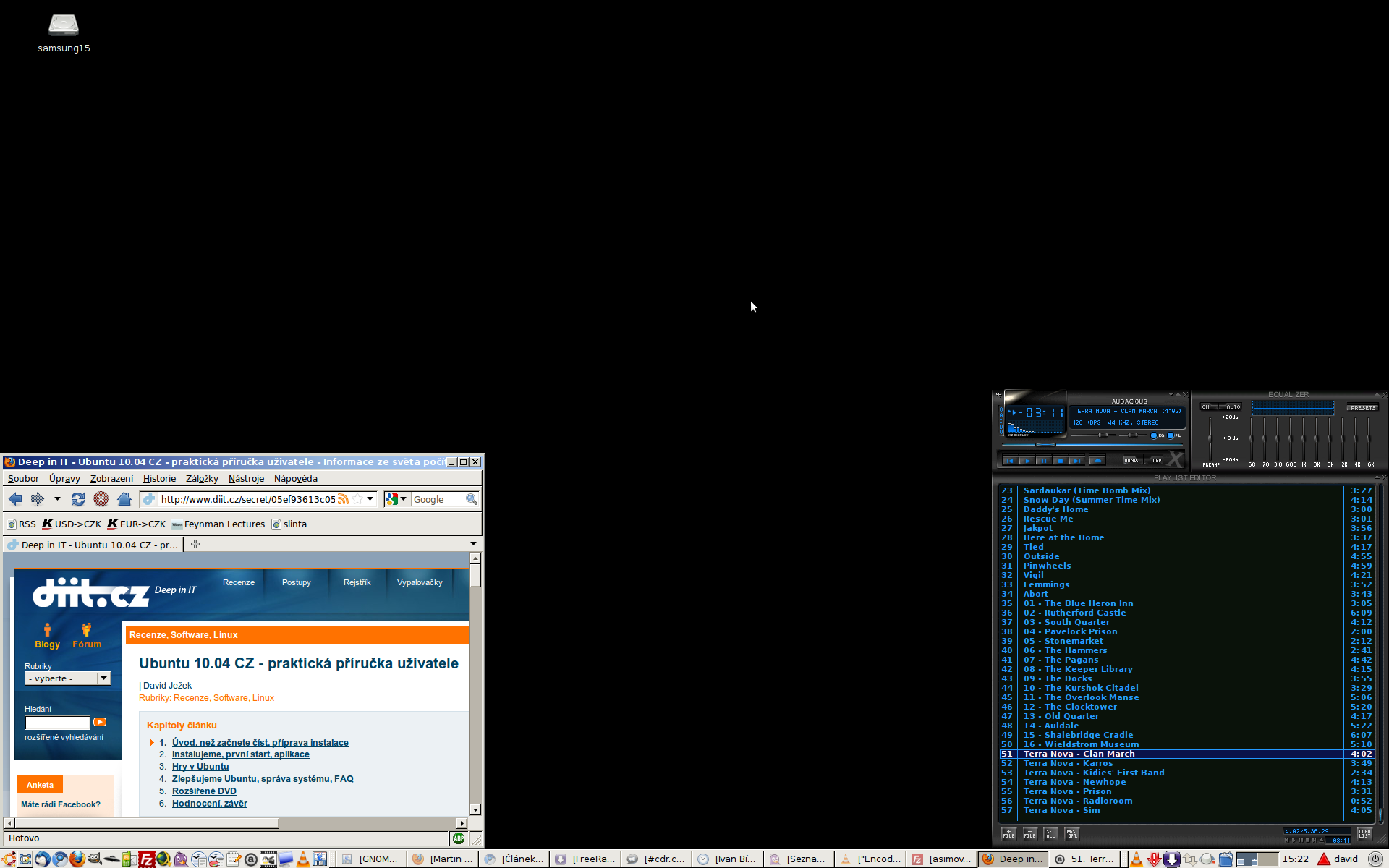
Task: Click the Firefox URL address field
Action: click(247, 499)
